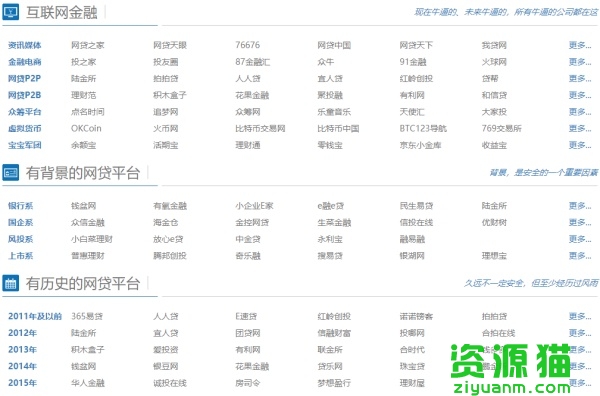This screenshot has width=600, height=396.
Task: Show more links for 风投系 row
Action: (580, 239)
